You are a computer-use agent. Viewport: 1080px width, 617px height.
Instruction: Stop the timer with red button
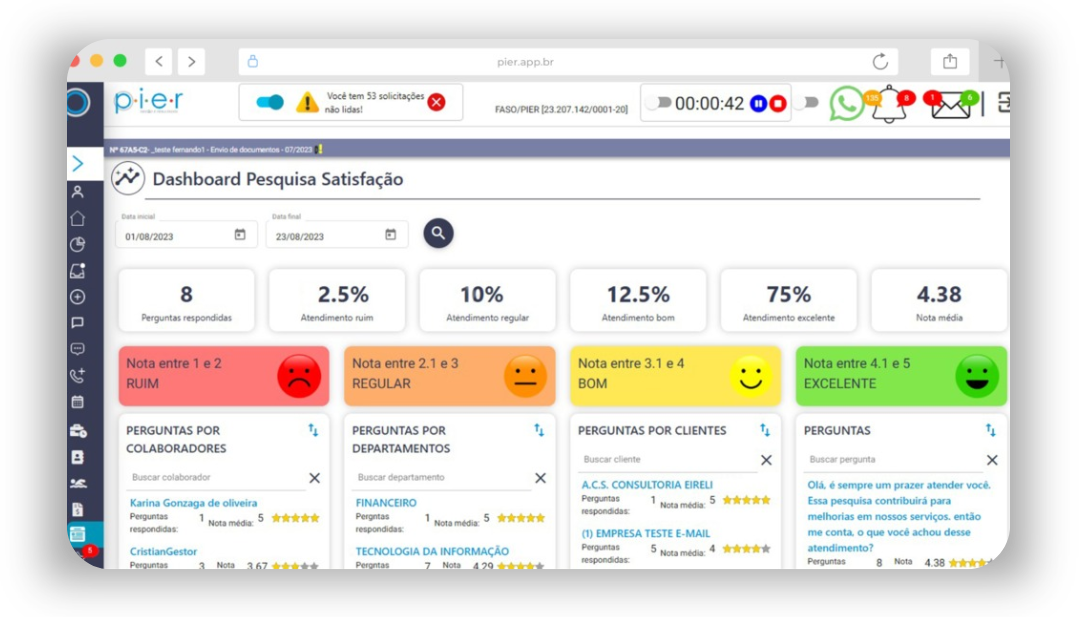tap(778, 103)
